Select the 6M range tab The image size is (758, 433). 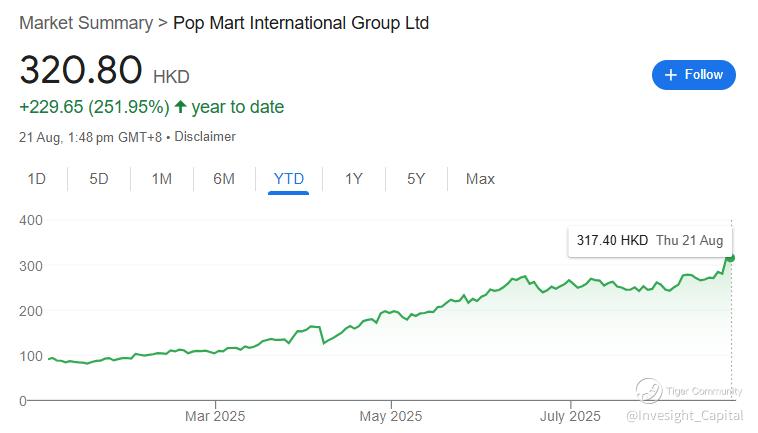tap(224, 179)
